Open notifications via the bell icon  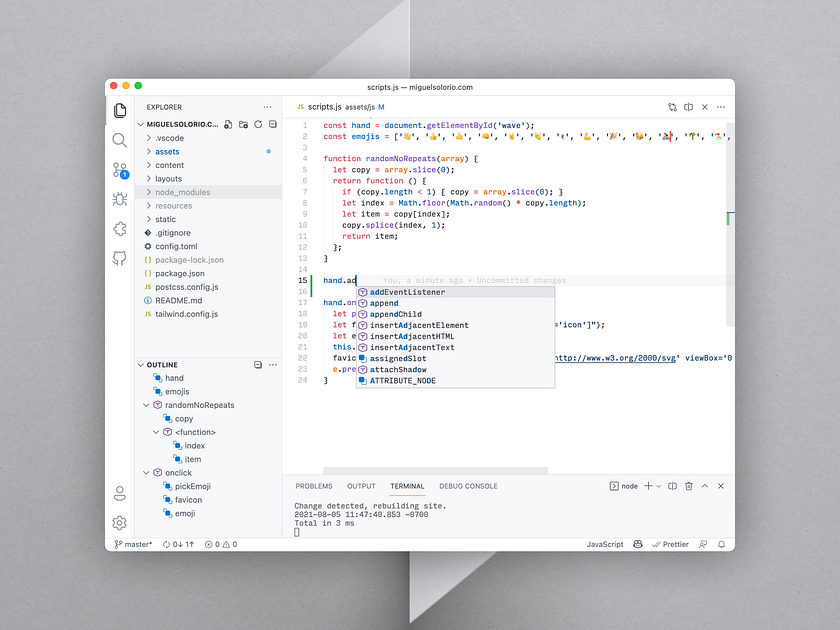click(720, 544)
